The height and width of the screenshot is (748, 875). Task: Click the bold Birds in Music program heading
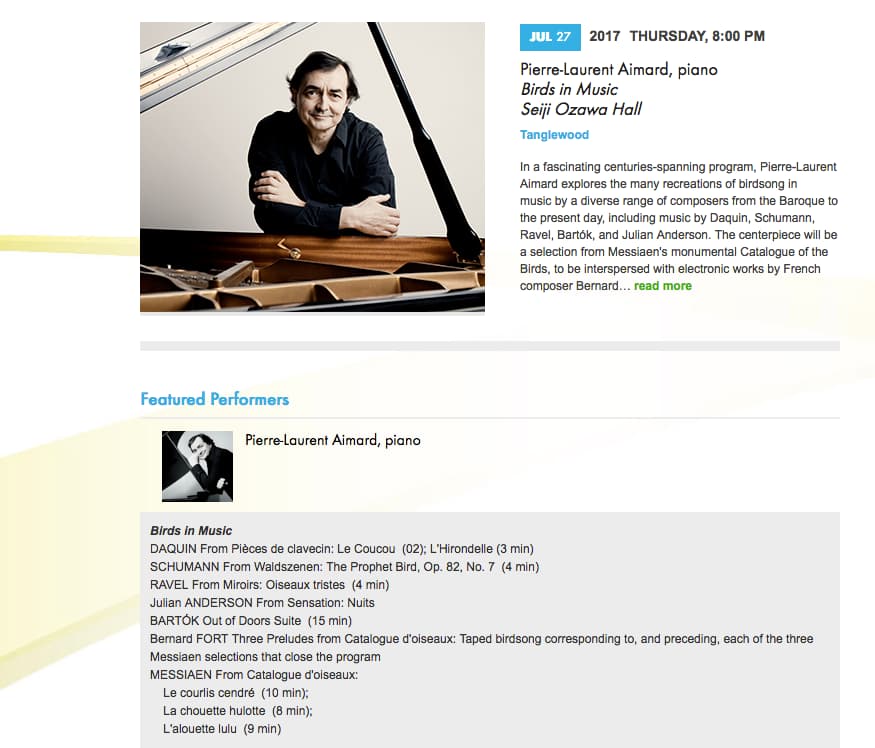[191, 531]
